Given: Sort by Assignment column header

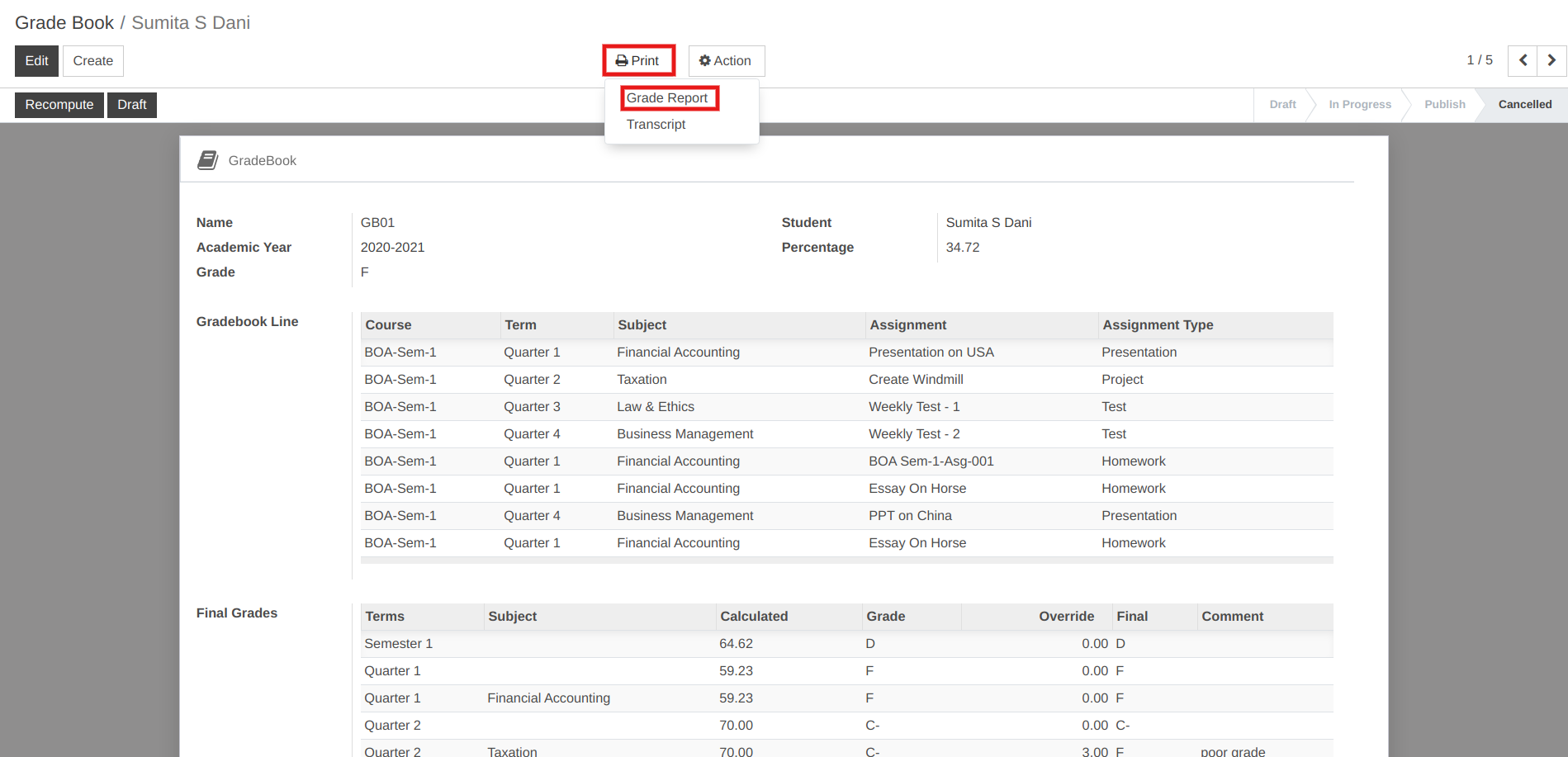Looking at the screenshot, I should point(982,325).
